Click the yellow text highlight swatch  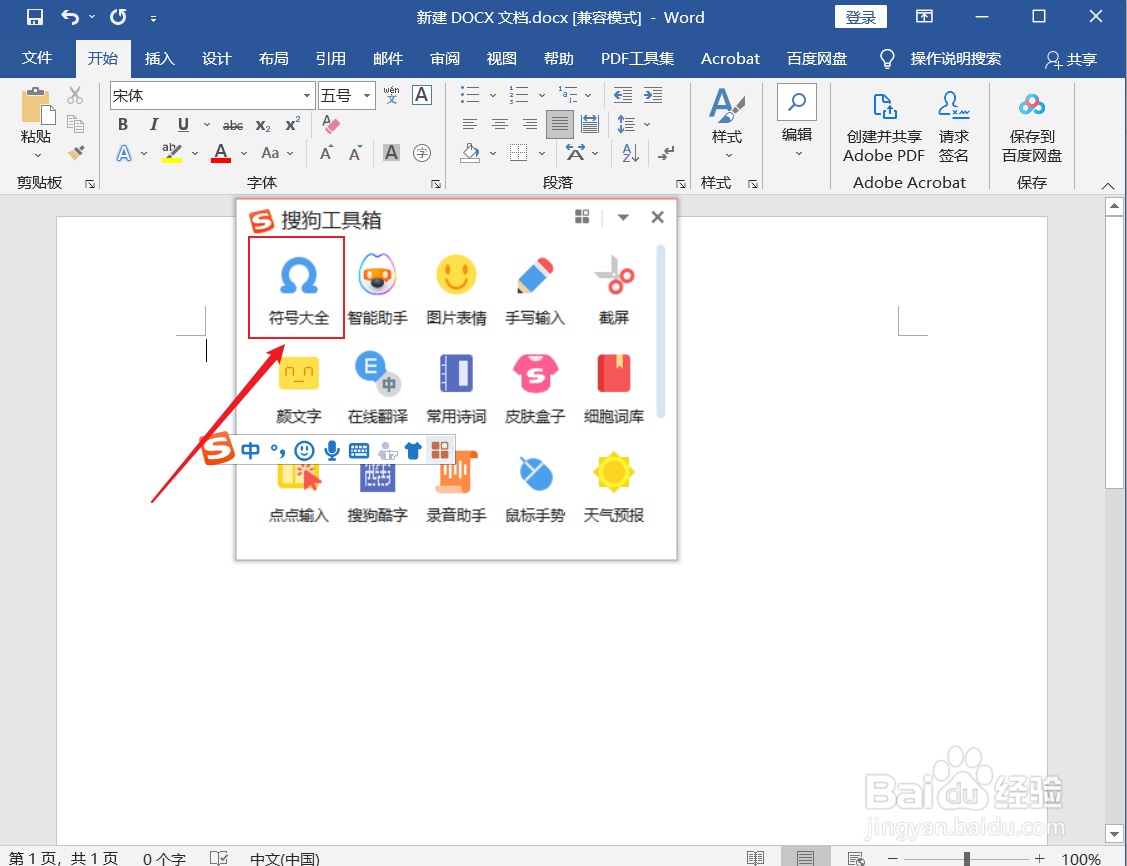[x=172, y=153]
